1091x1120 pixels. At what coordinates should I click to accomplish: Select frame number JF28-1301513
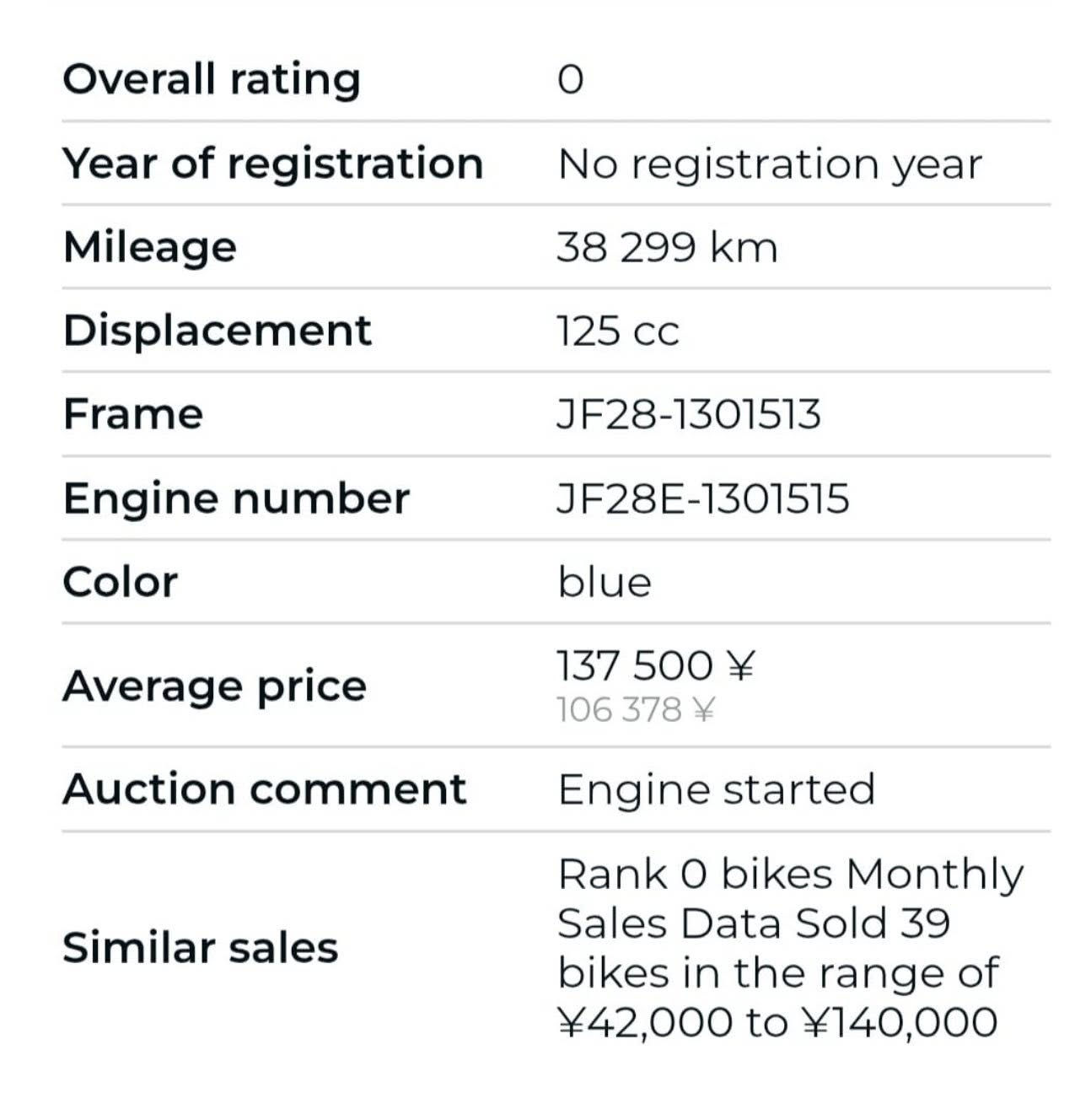(688, 414)
